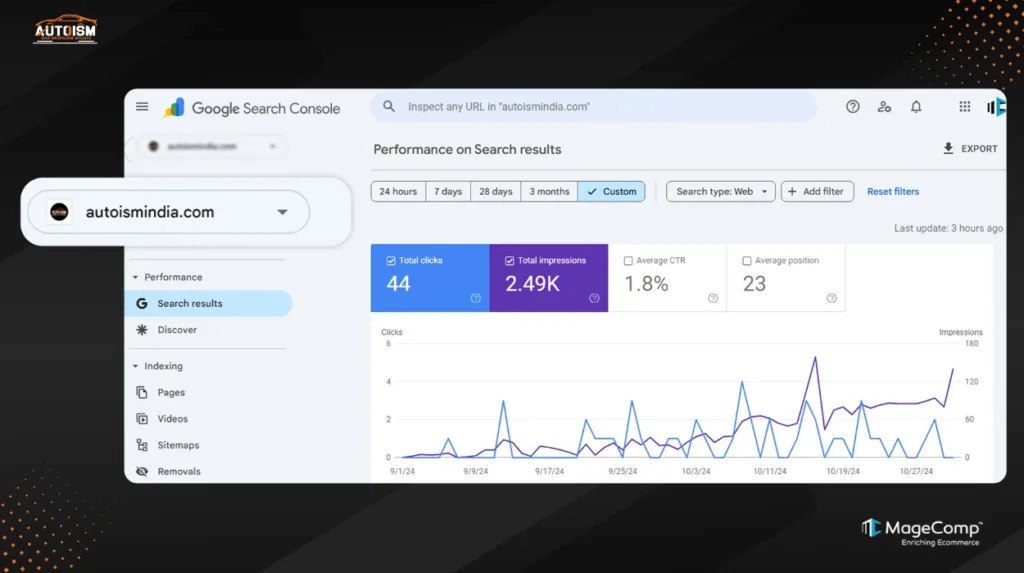This screenshot has height=573, width=1024.
Task: Enable the Average position checkbox
Action: (747, 261)
